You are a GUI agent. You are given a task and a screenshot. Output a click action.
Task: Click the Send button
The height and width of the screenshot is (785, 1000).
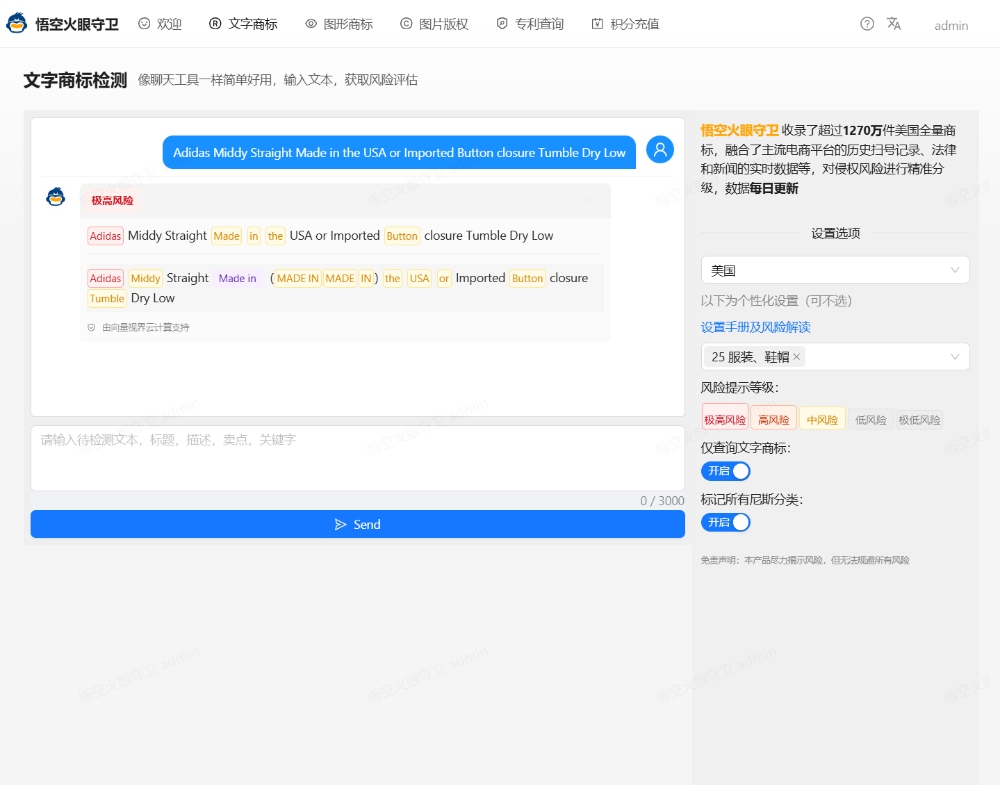(x=358, y=524)
